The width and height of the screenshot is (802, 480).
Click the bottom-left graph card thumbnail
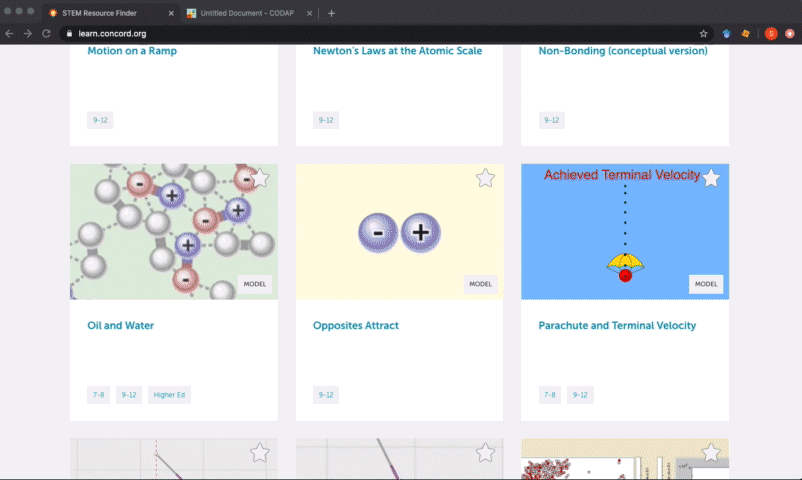click(174, 459)
